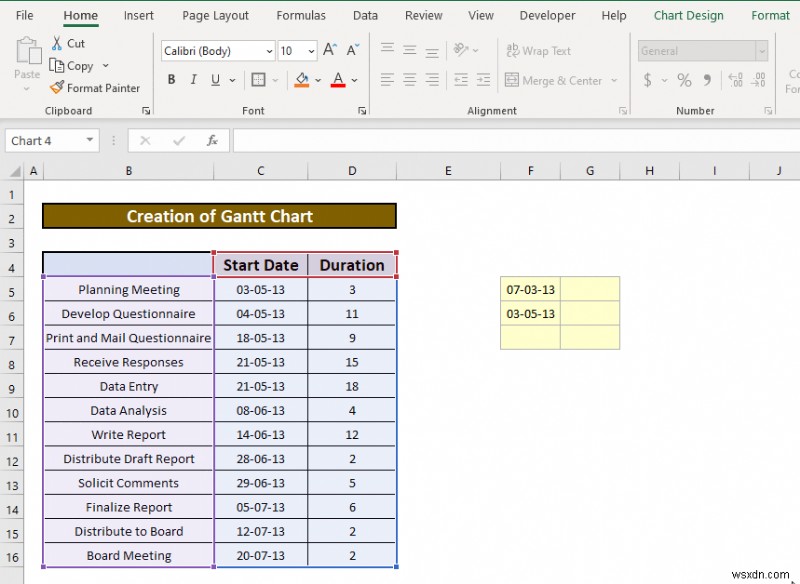Switch to the Chart Design tab
This screenshot has height=584, width=800.
tap(688, 15)
